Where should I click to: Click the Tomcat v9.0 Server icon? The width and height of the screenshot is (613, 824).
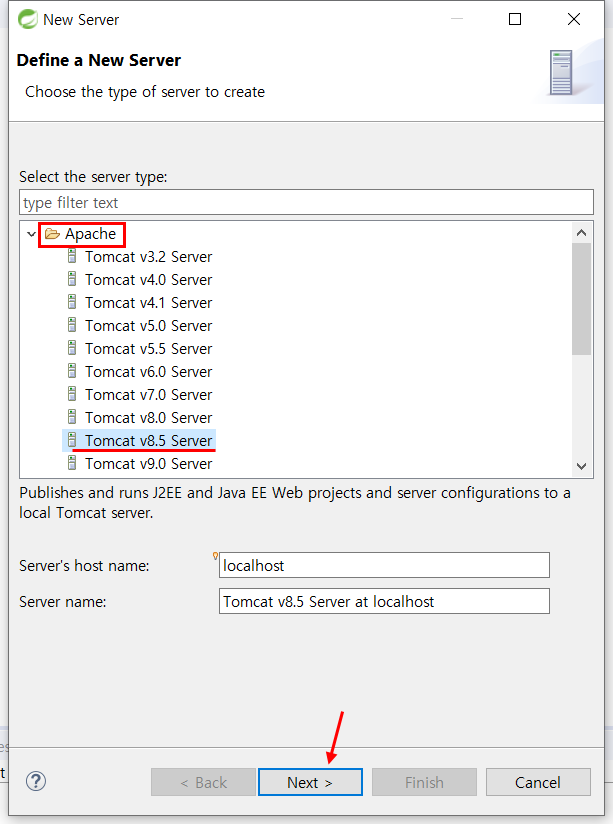pyautogui.click(x=72, y=463)
